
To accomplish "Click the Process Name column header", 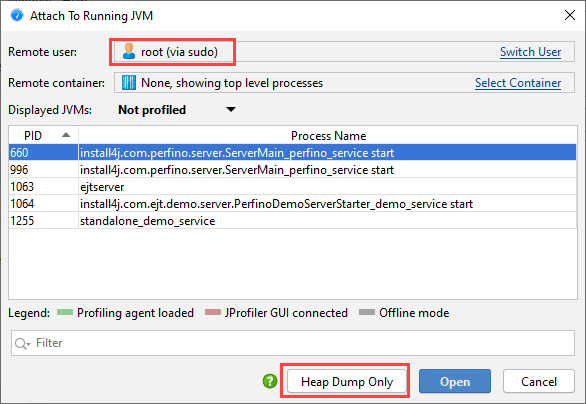I will [x=328, y=135].
